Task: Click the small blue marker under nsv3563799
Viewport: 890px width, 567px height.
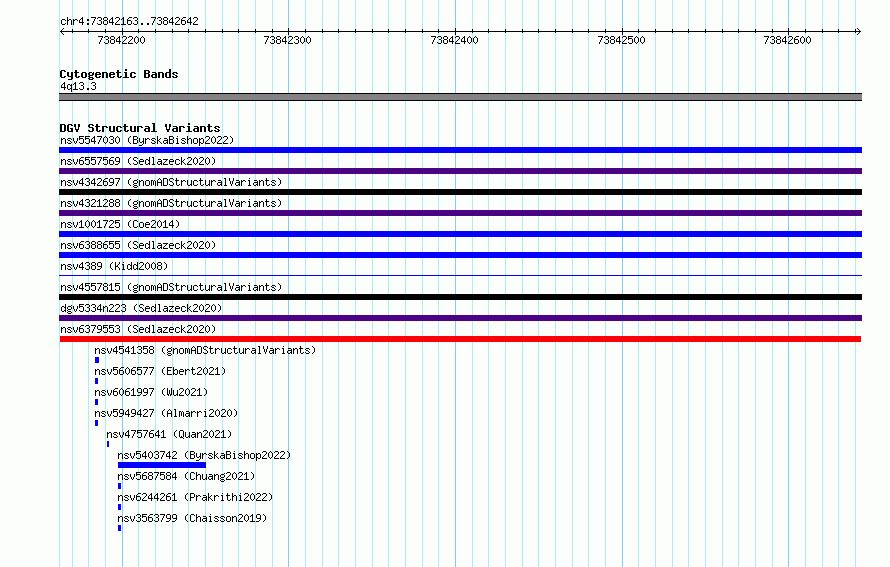Action: 120,528
